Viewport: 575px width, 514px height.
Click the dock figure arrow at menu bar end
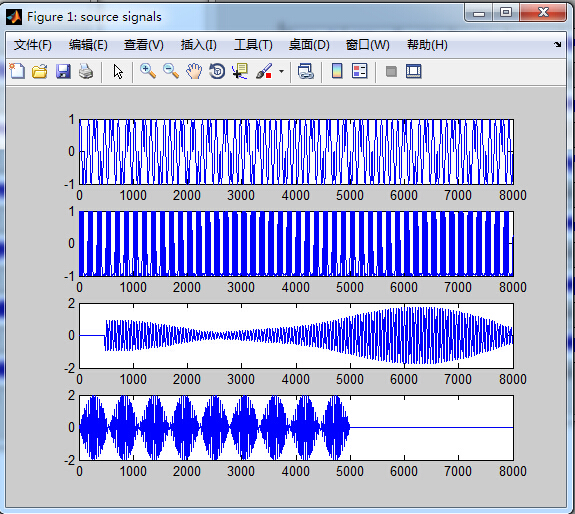(557, 45)
